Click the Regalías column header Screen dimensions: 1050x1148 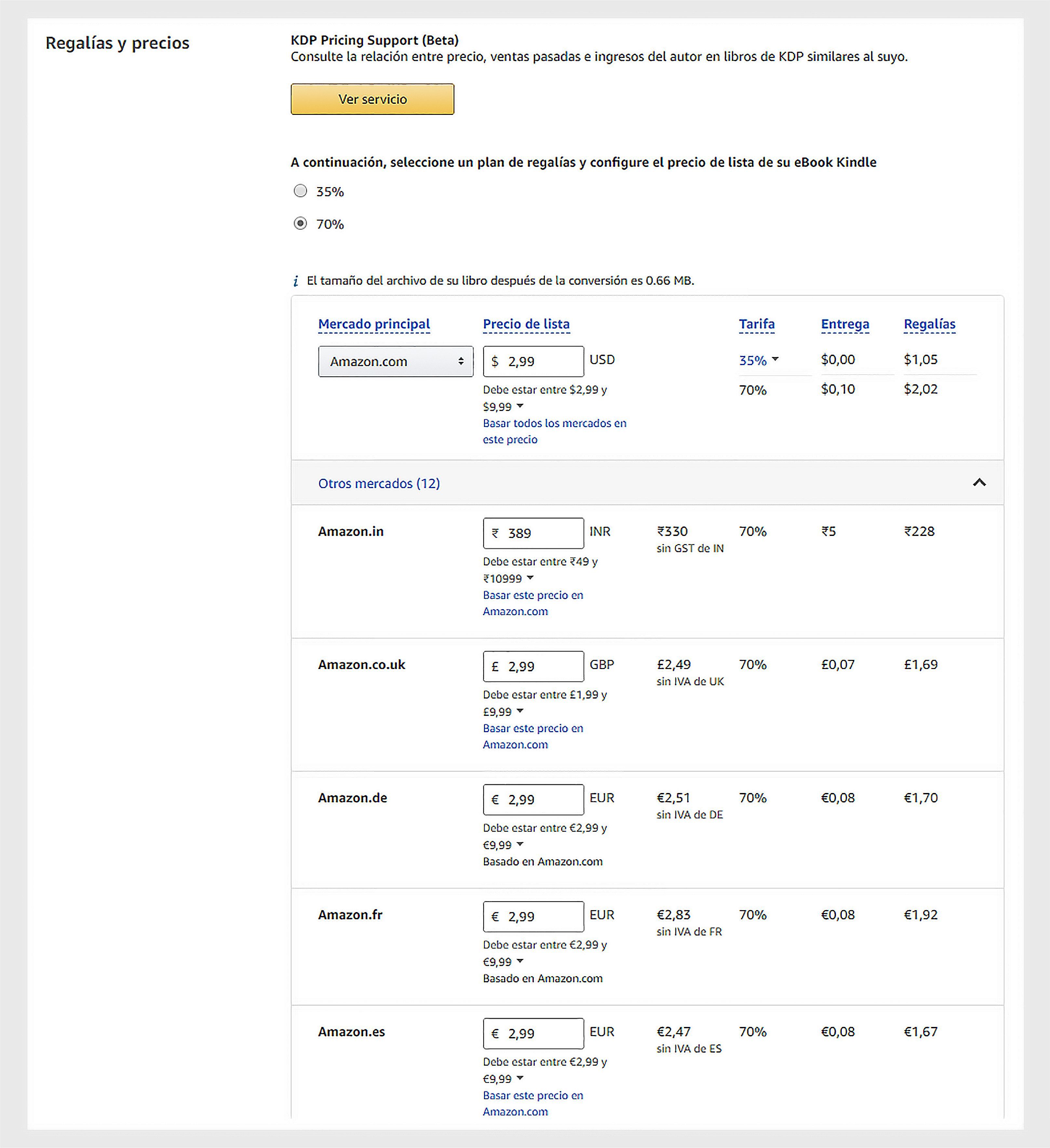click(x=929, y=324)
